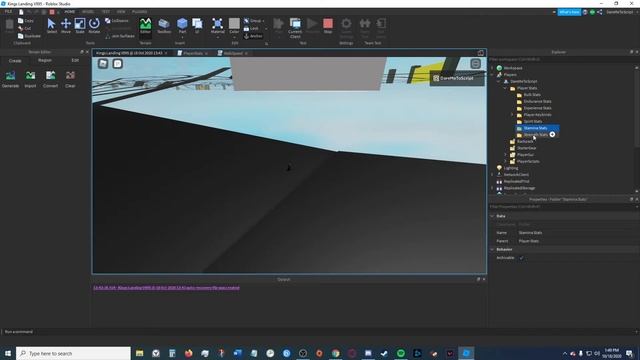This screenshot has height=360, width=640.
Task: Open the Material picker
Action: 218,26
